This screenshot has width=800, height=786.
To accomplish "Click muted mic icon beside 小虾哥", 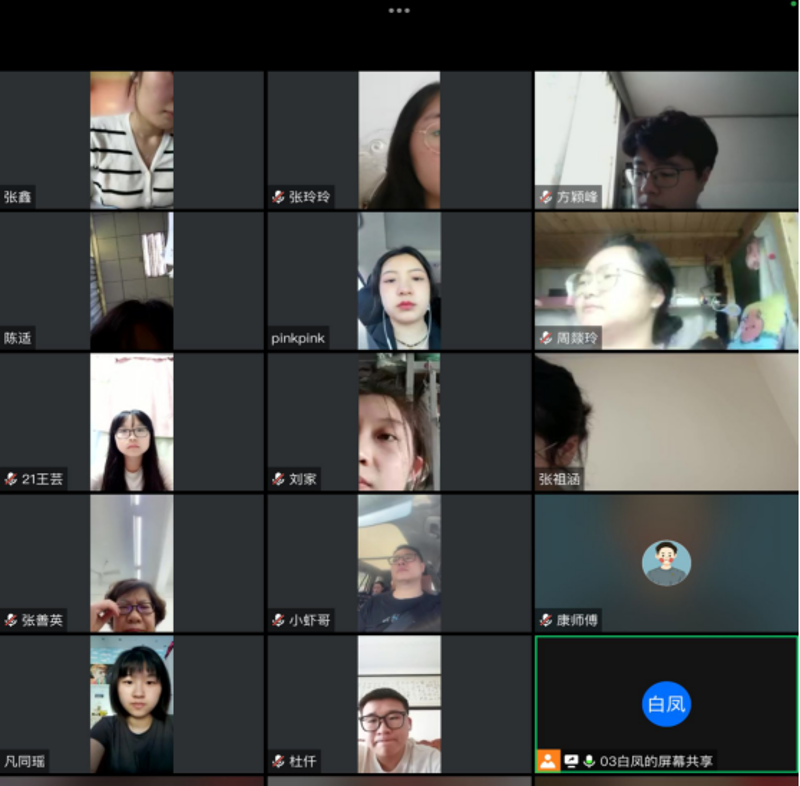I will pyautogui.click(x=278, y=621).
